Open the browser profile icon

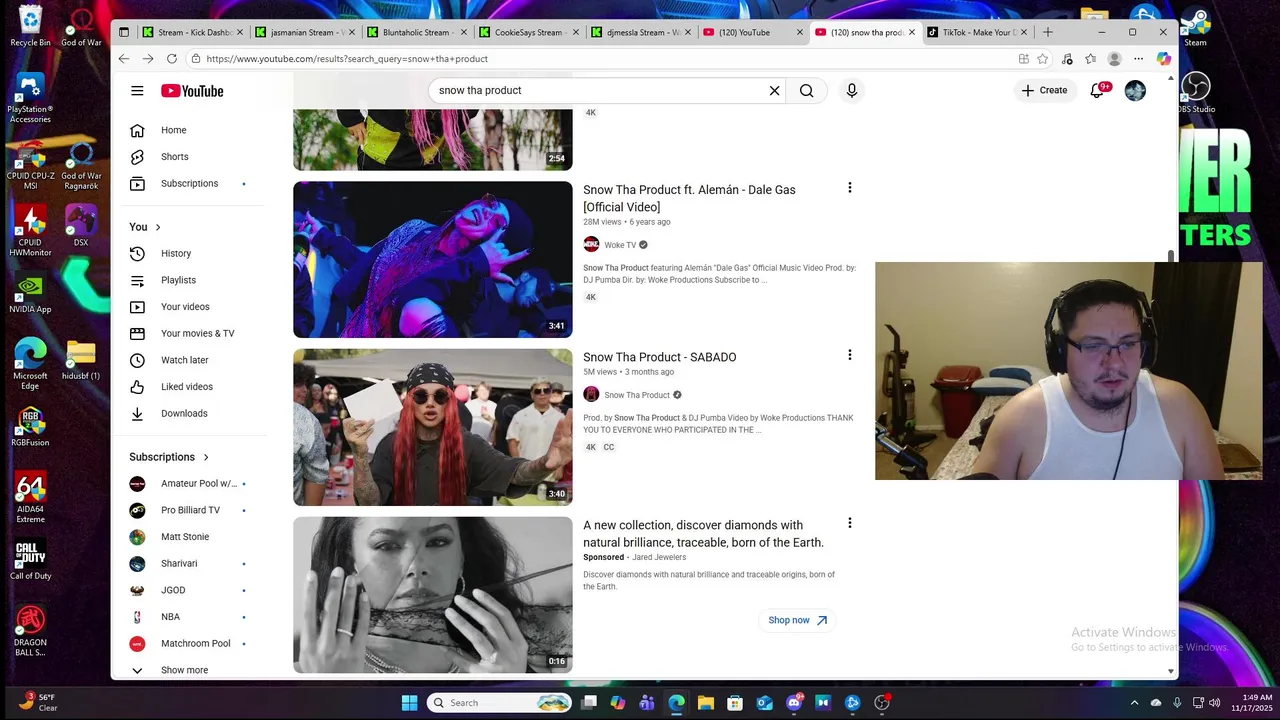(1114, 59)
